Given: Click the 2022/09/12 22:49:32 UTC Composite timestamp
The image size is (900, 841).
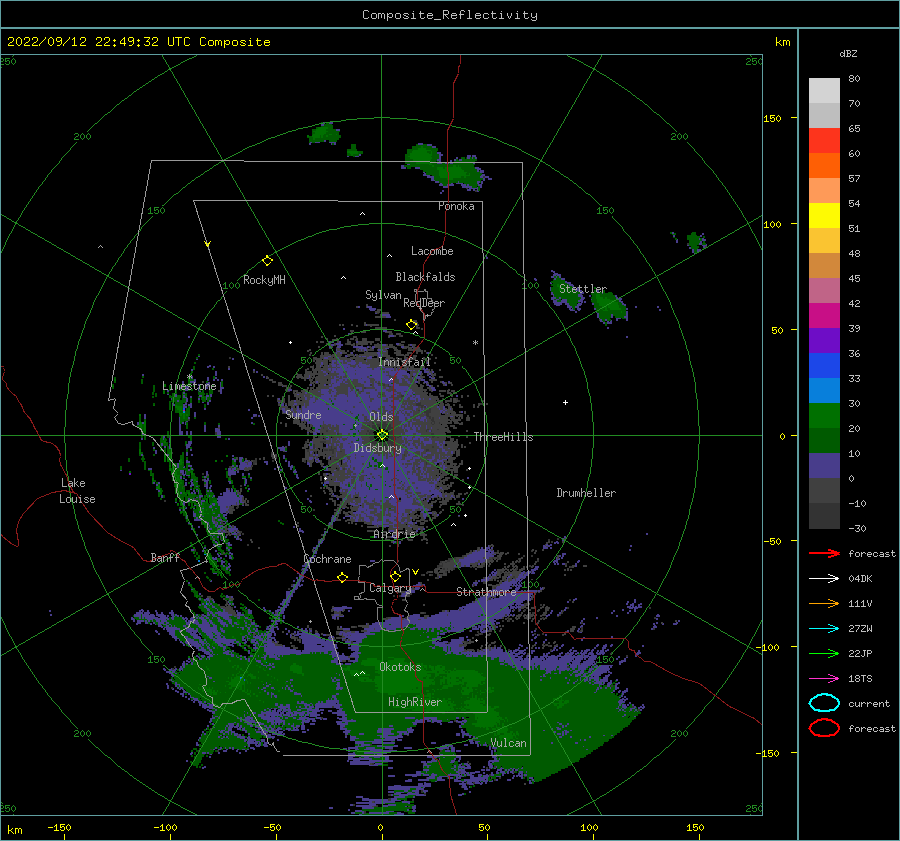Looking at the screenshot, I should 138,42.
